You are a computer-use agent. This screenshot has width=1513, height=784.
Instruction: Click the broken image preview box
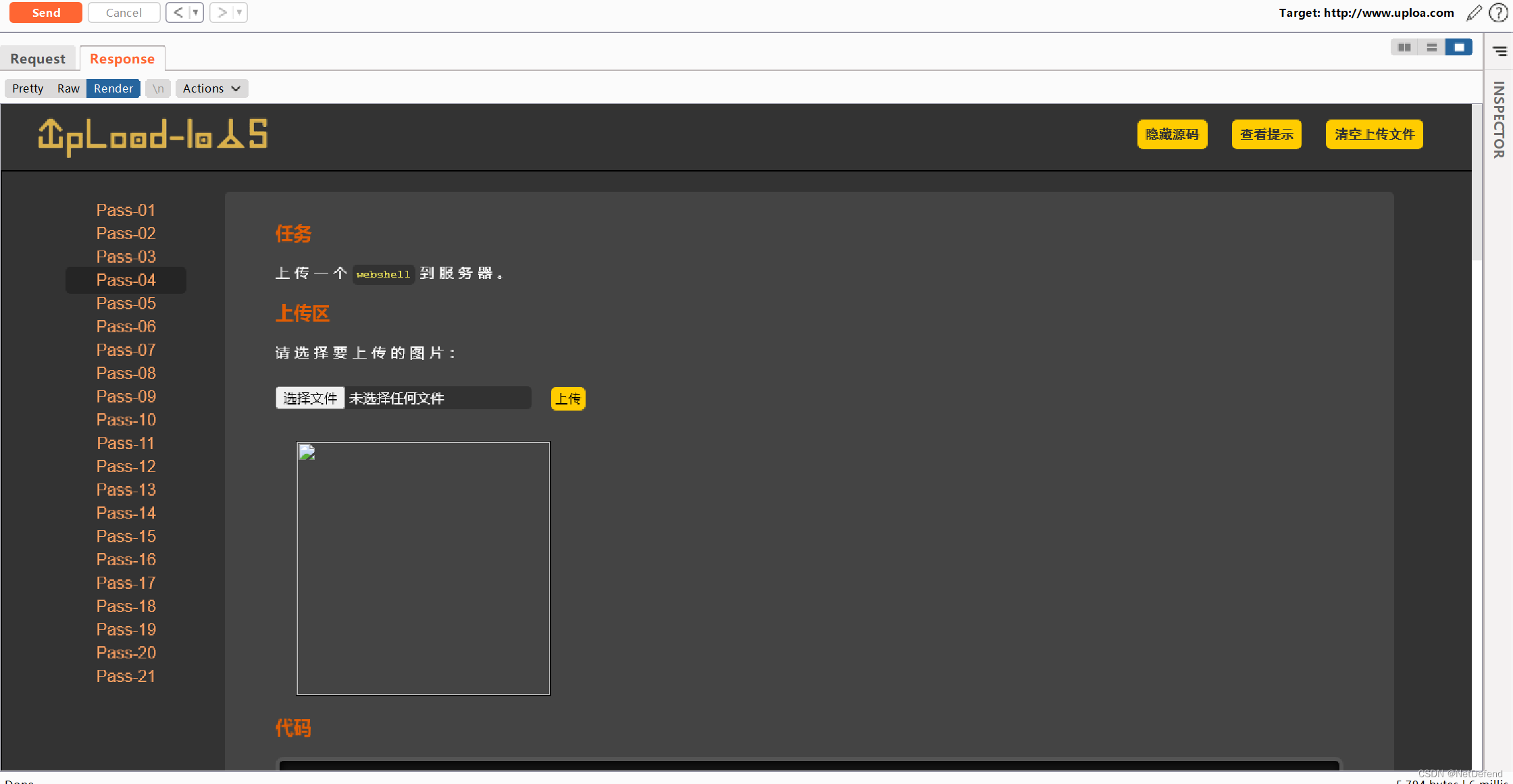coord(424,569)
